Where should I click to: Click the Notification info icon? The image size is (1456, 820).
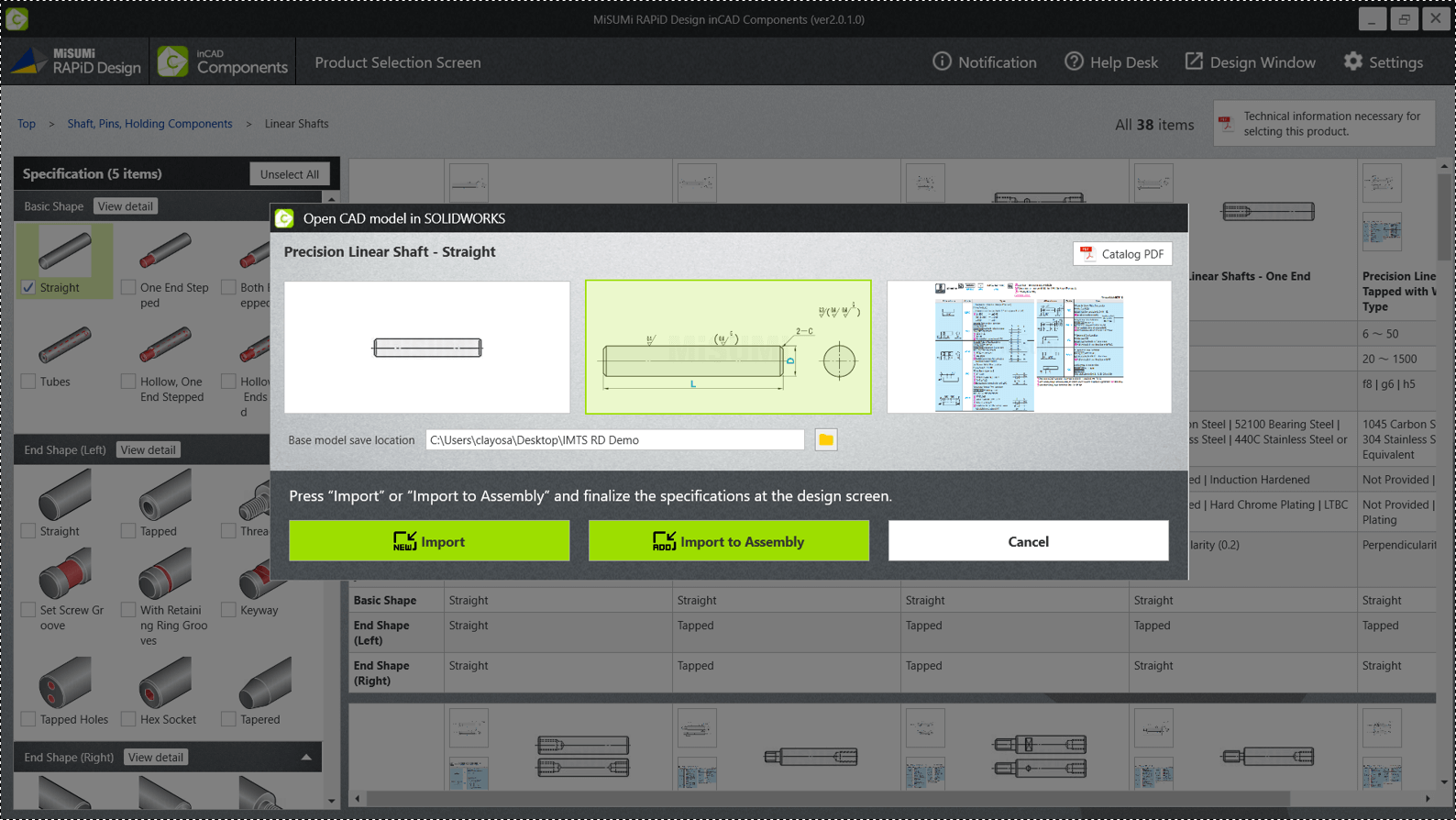943,61
